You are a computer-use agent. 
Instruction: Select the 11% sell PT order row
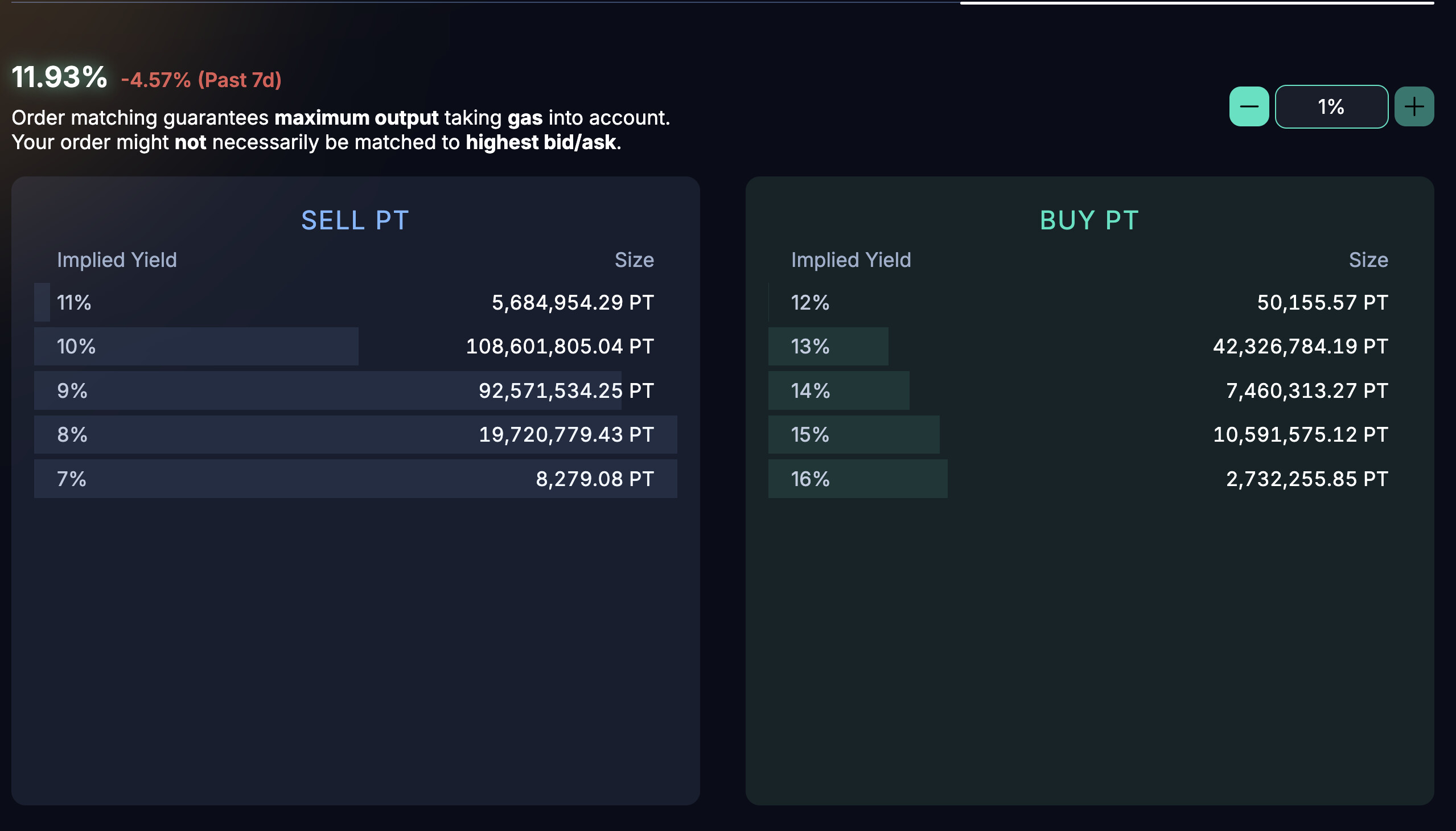coord(356,302)
